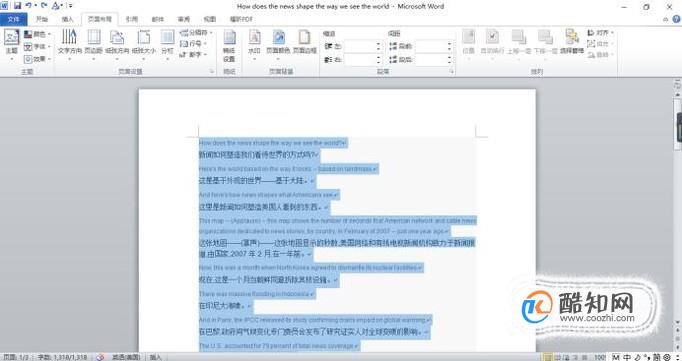Screen dimensions: 682x361
Task: Click the language indicator 英语(美国)
Action: tap(126, 357)
